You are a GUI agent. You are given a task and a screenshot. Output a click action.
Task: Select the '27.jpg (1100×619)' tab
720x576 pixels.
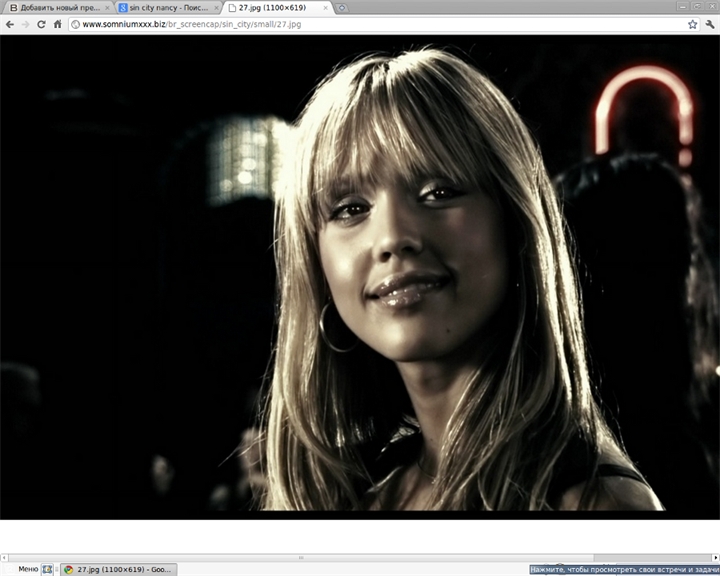pos(278,8)
